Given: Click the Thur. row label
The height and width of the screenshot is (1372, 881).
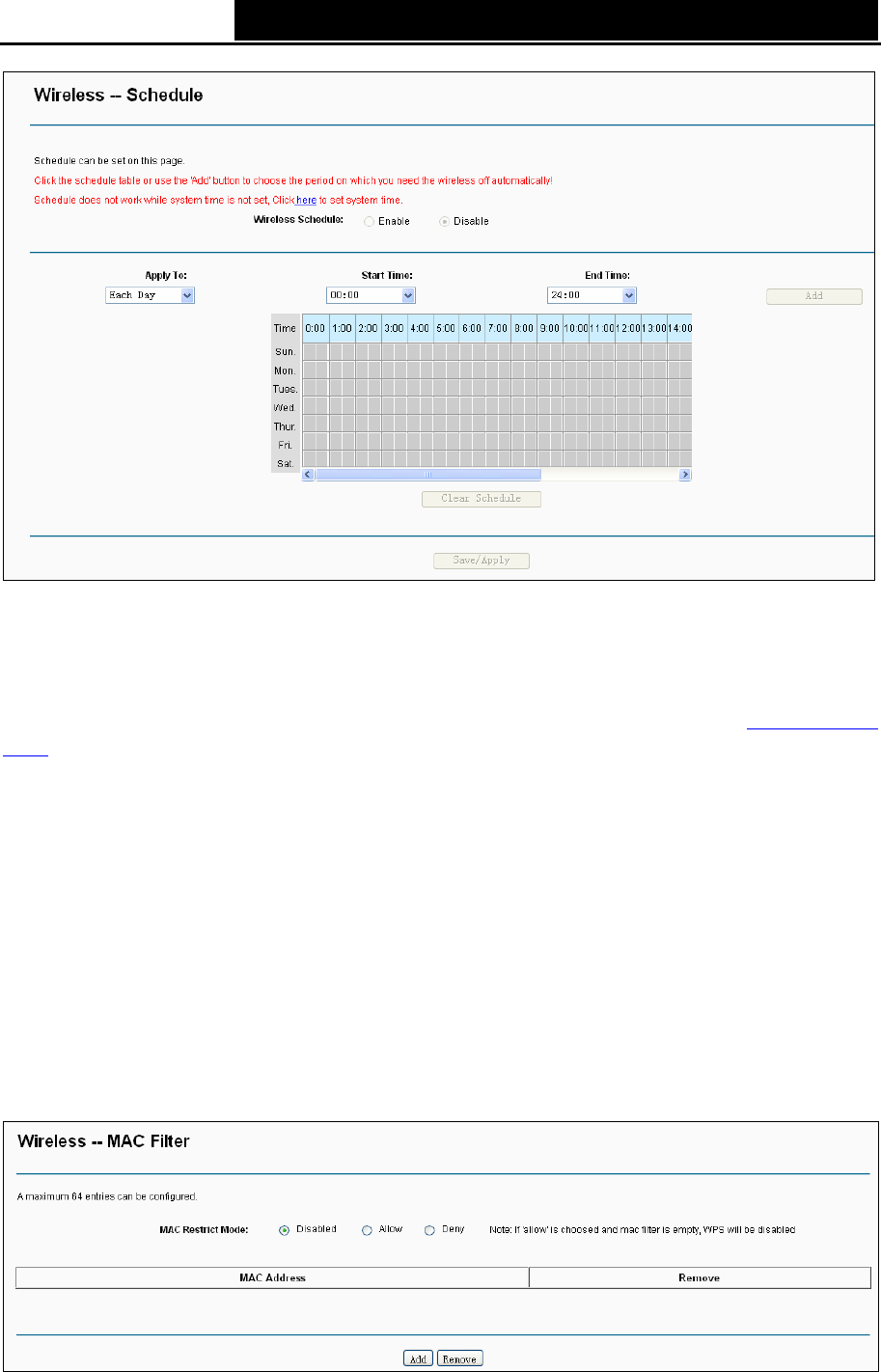Looking at the screenshot, I should coord(286,425).
